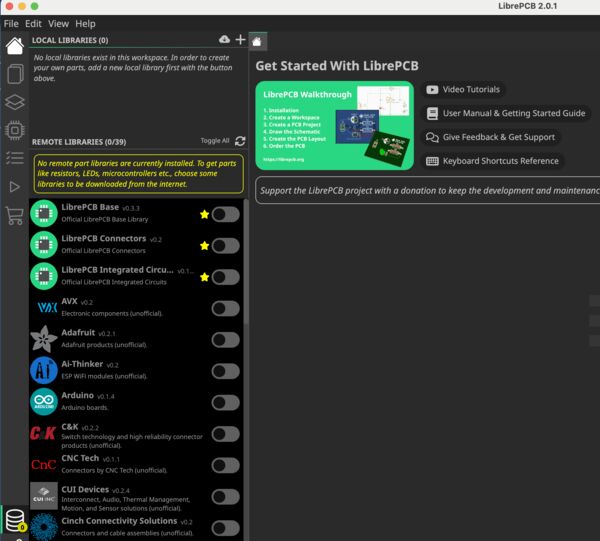
Task: Click the star next to LibrePCB Base
Action: [204, 214]
